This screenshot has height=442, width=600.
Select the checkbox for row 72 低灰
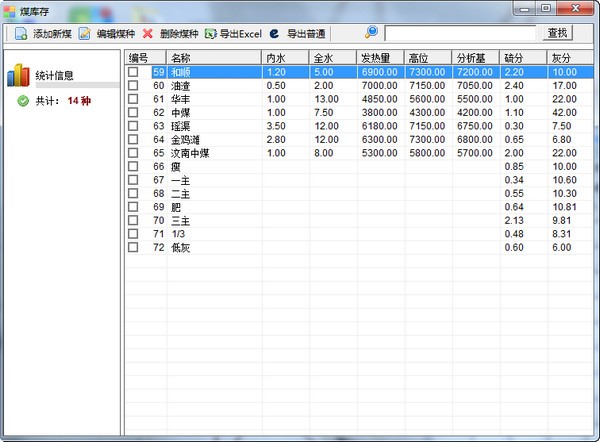click(x=134, y=247)
